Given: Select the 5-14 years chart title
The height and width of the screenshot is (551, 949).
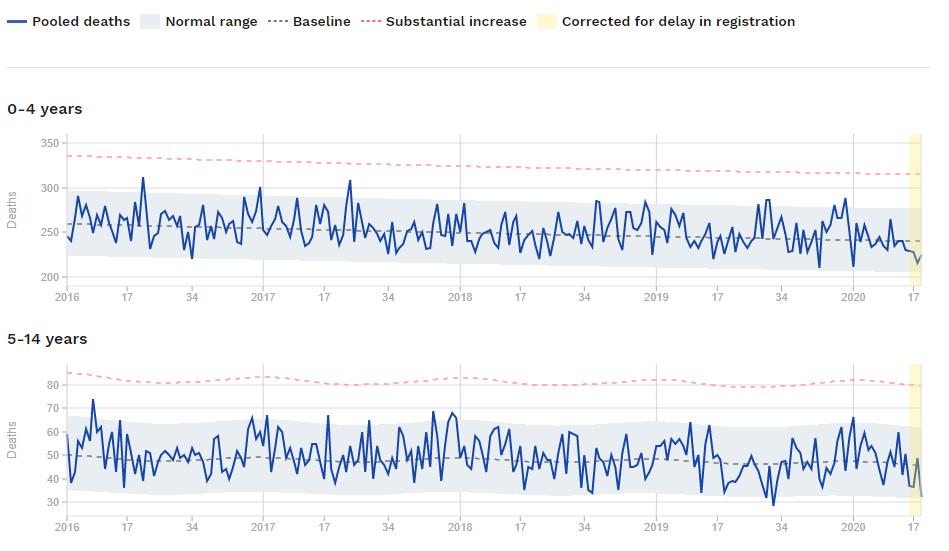Looking at the screenshot, I should (47, 339).
